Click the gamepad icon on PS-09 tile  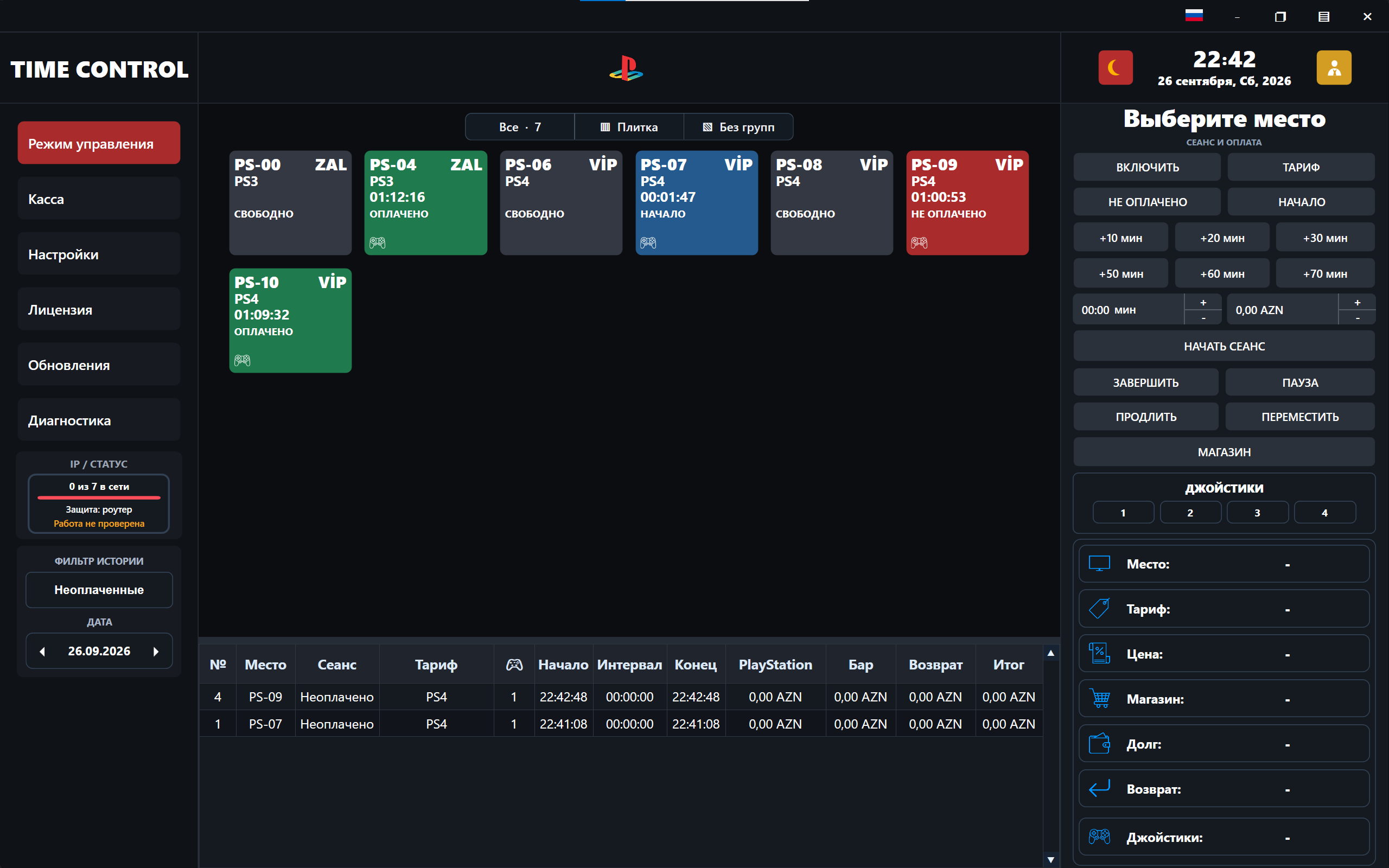919,243
